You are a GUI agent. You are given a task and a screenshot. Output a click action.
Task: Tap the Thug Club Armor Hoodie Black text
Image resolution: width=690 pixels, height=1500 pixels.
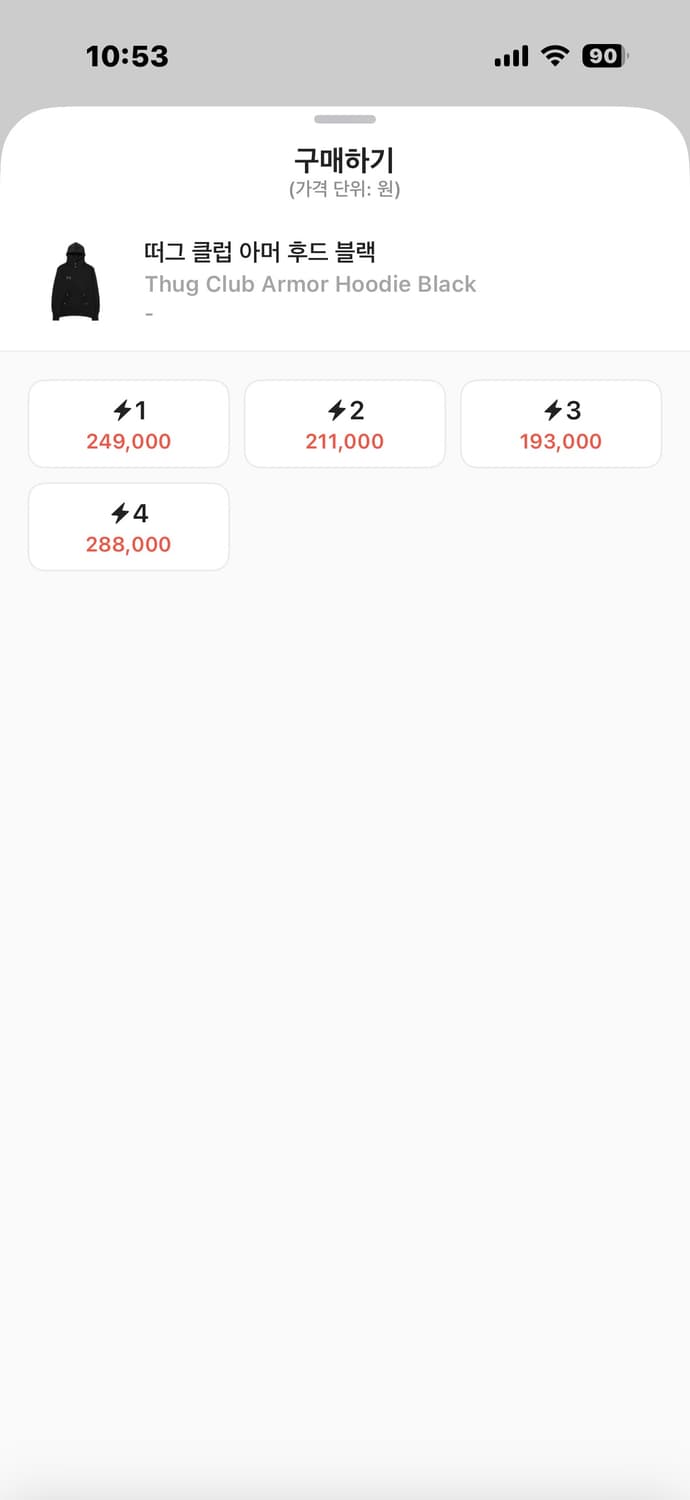(310, 284)
